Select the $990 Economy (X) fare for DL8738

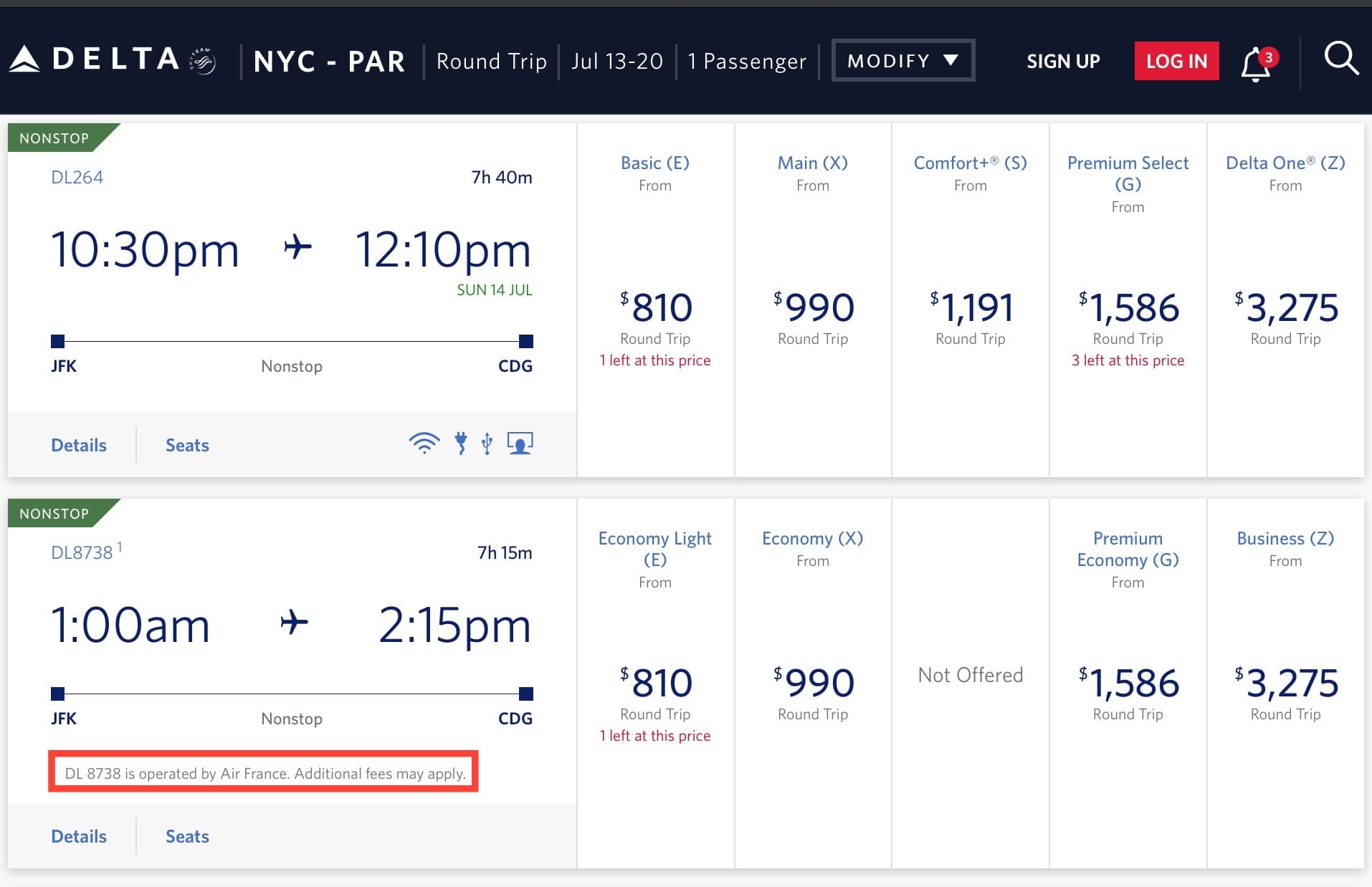[813, 684]
